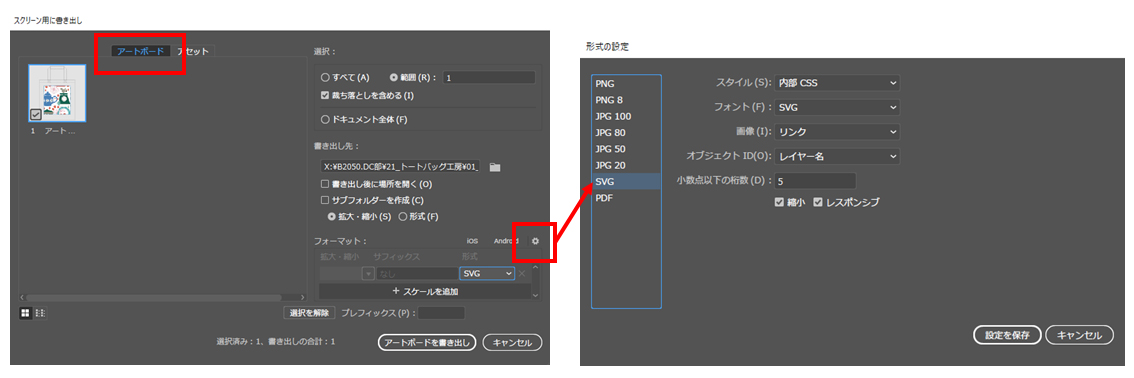
Task: Cancel the スクリーン用に書き出し dialog
Action: pyautogui.click(x=512, y=343)
